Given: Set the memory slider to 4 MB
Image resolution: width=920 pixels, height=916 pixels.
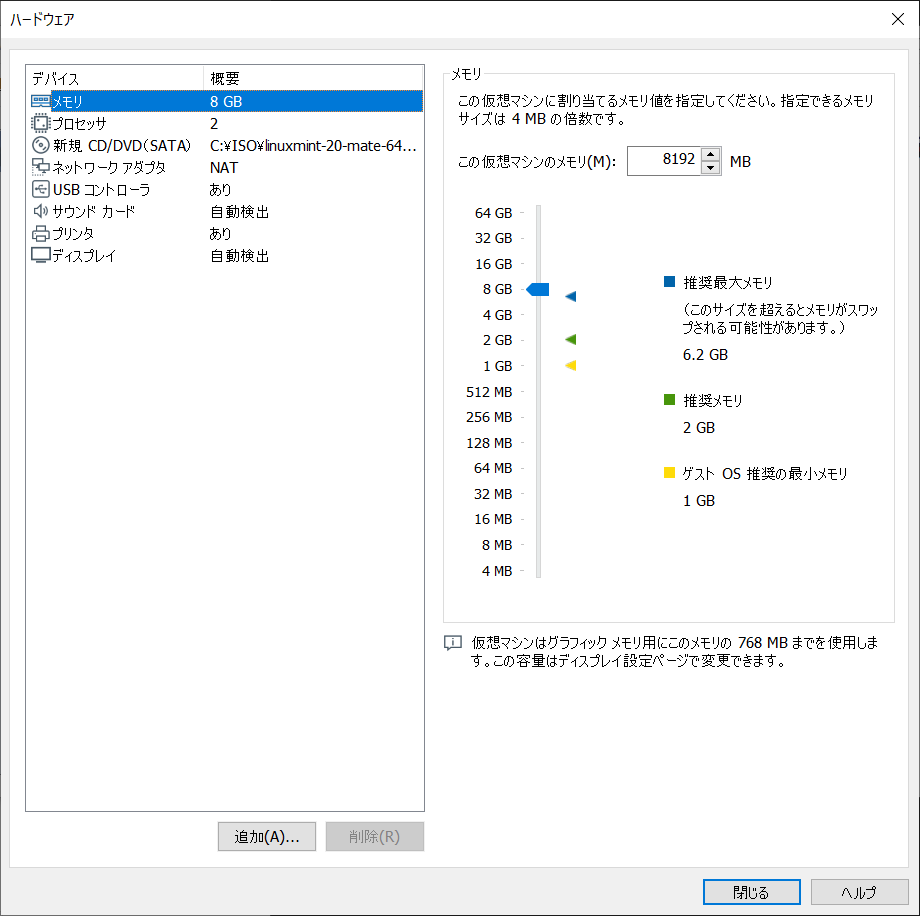Looking at the screenshot, I should click(538, 571).
